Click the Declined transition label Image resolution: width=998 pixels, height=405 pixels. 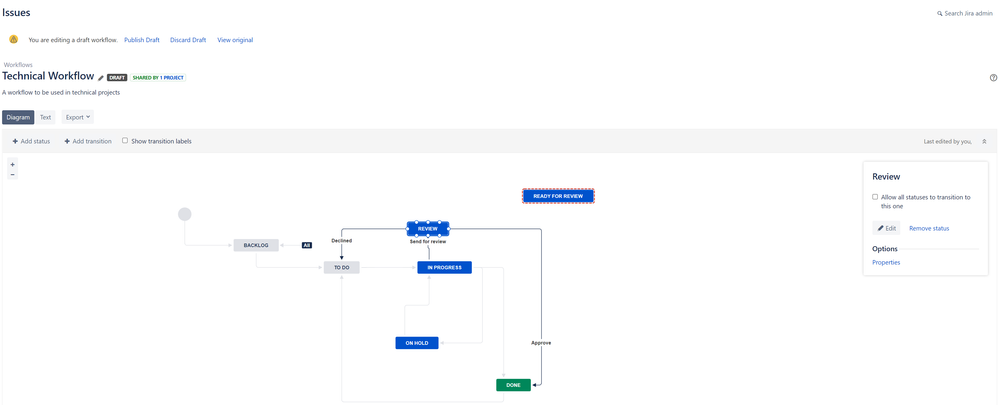[x=341, y=241]
